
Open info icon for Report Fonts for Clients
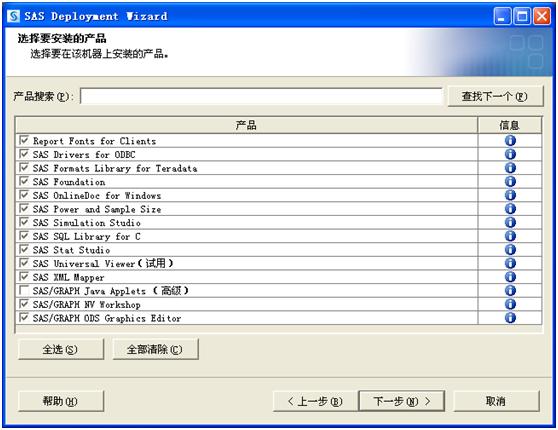click(510, 141)
